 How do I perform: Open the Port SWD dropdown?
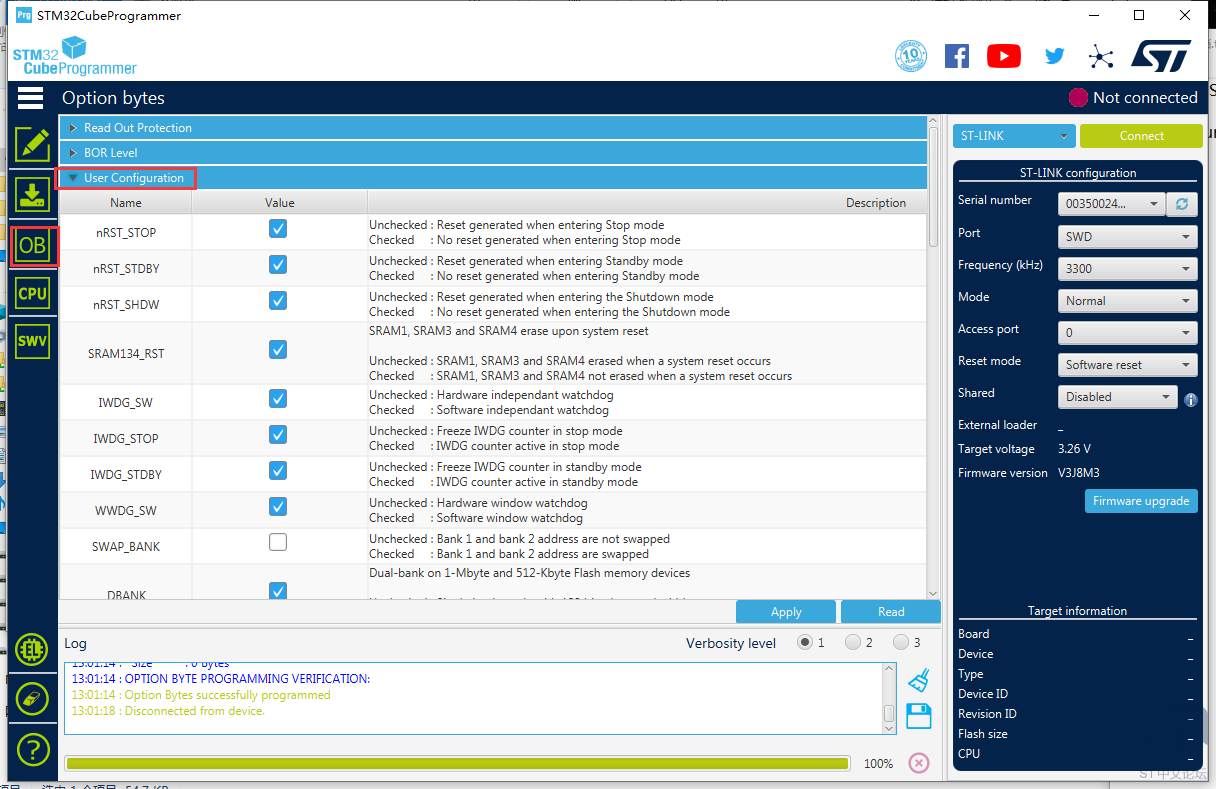pos(1128,237)
